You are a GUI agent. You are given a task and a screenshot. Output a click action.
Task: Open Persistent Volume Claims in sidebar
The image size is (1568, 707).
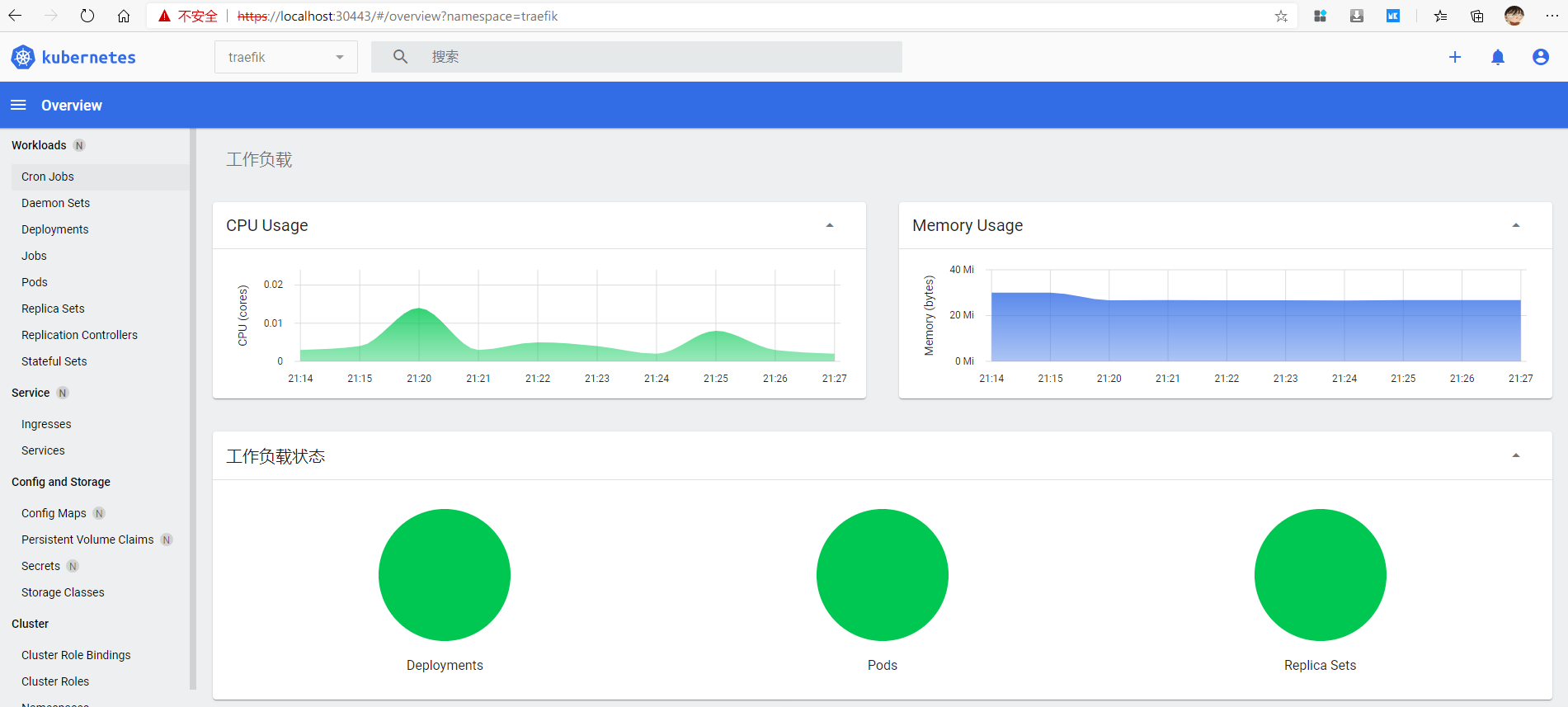[x=87, y=540]
